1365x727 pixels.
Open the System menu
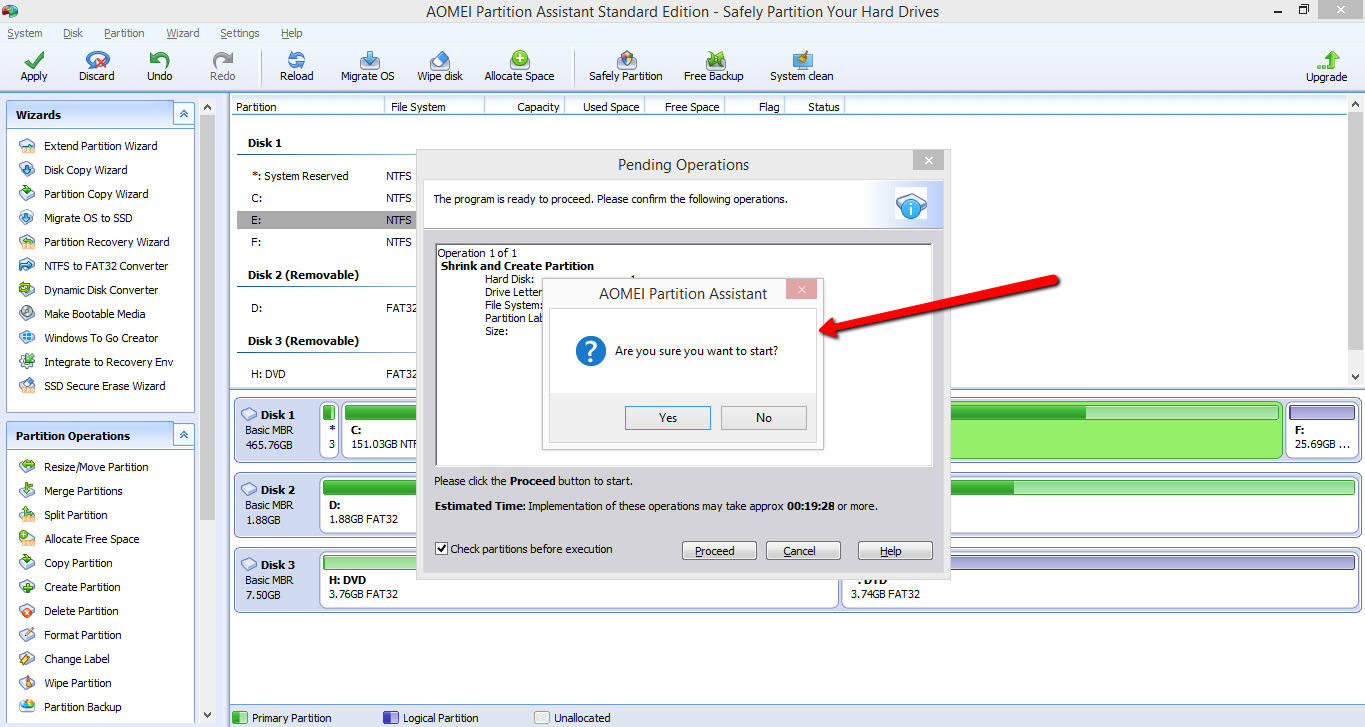[25, 33]
